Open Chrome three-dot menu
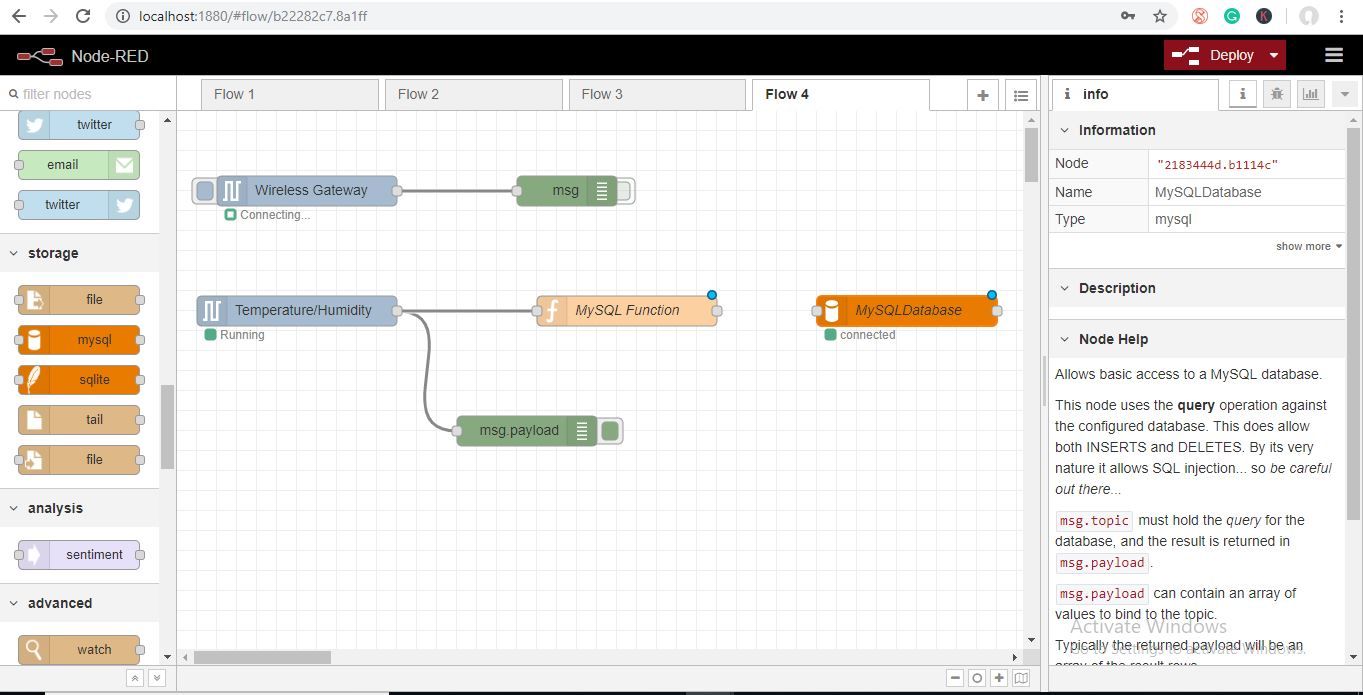 1341,16
